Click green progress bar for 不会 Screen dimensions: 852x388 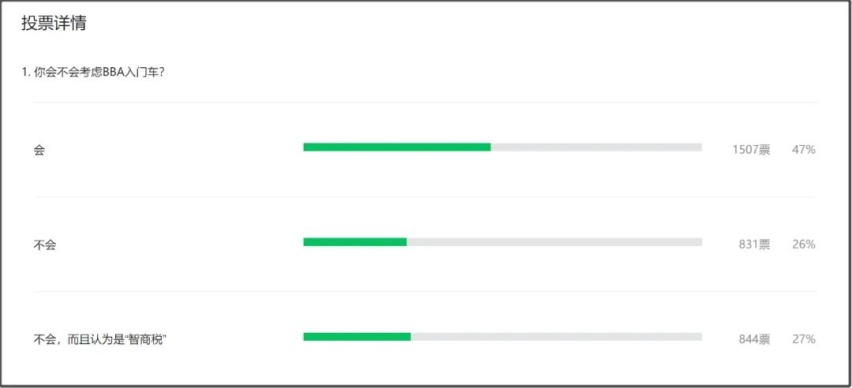(x=355, y=242)
